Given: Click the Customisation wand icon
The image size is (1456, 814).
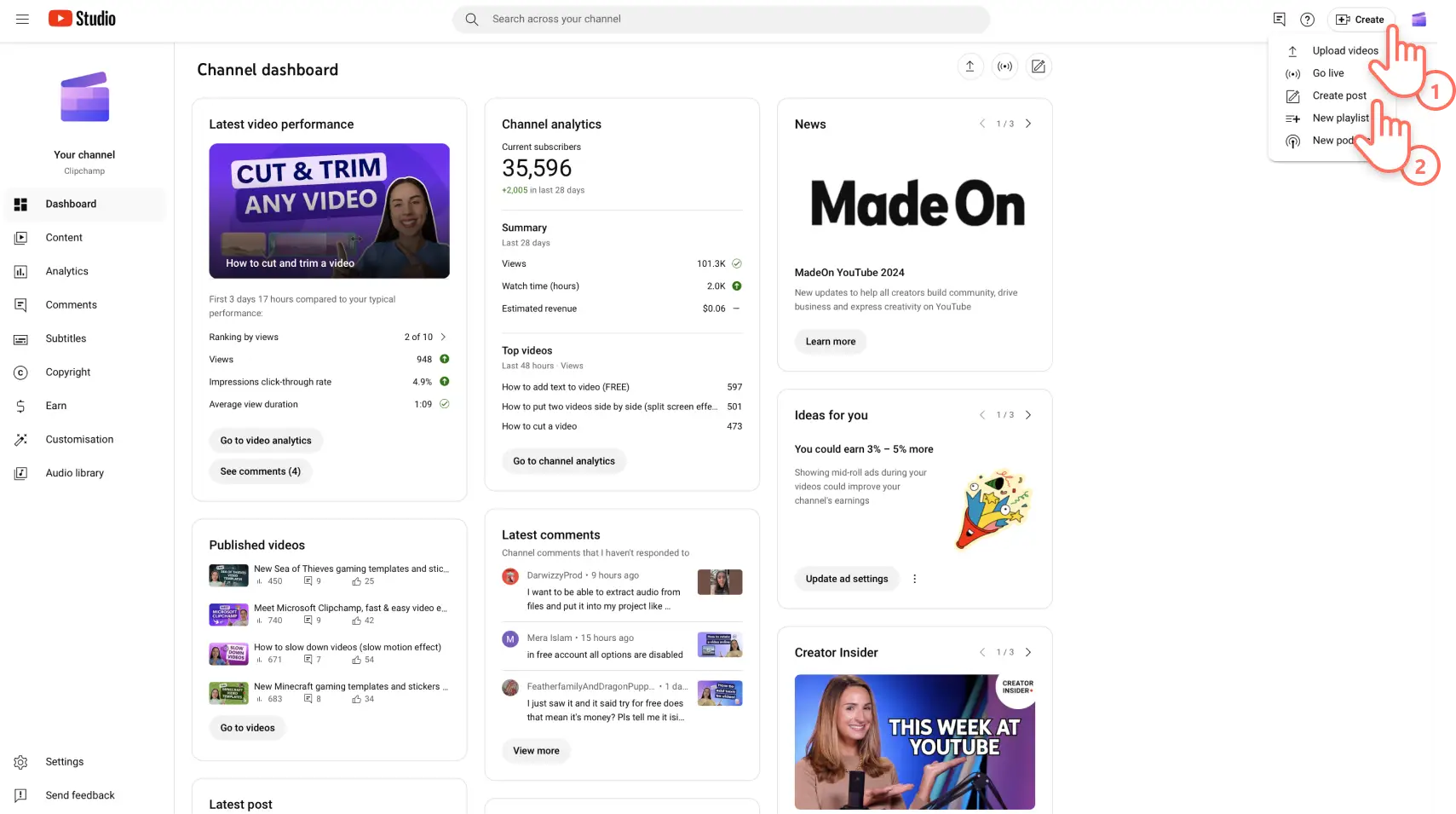Looking at the screenshot, I should tap(20, 440).
